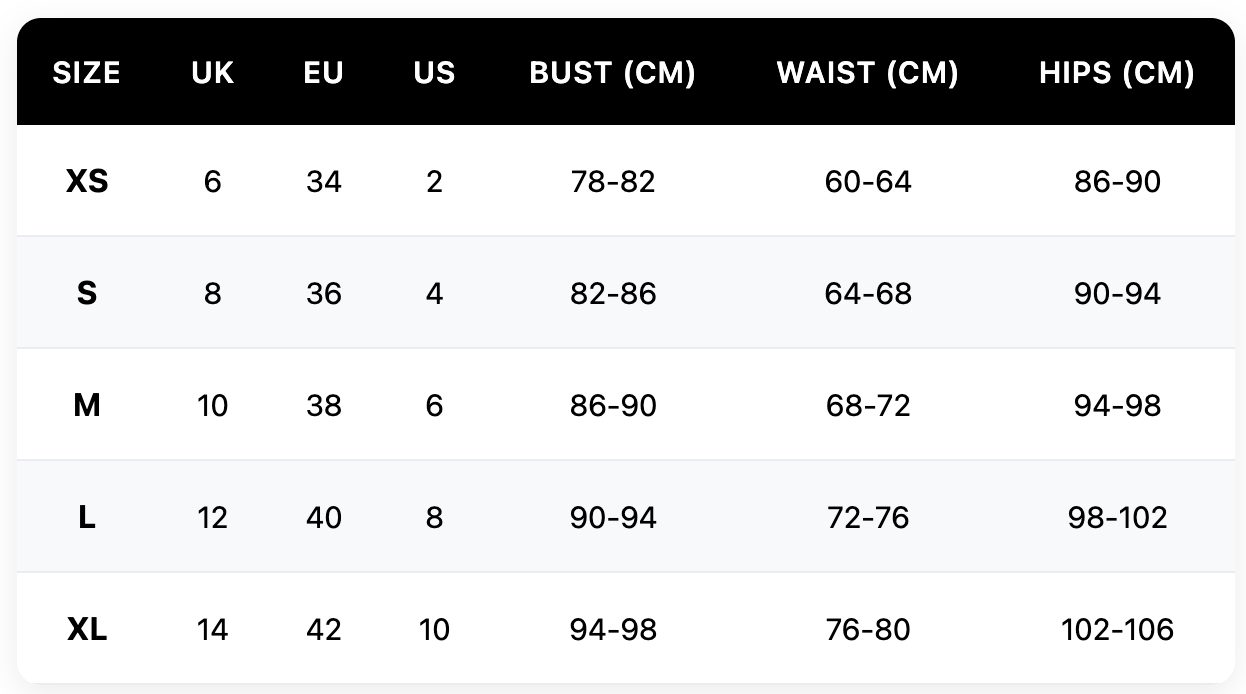
Task: Click the EU column header
Action: [323, 73]
